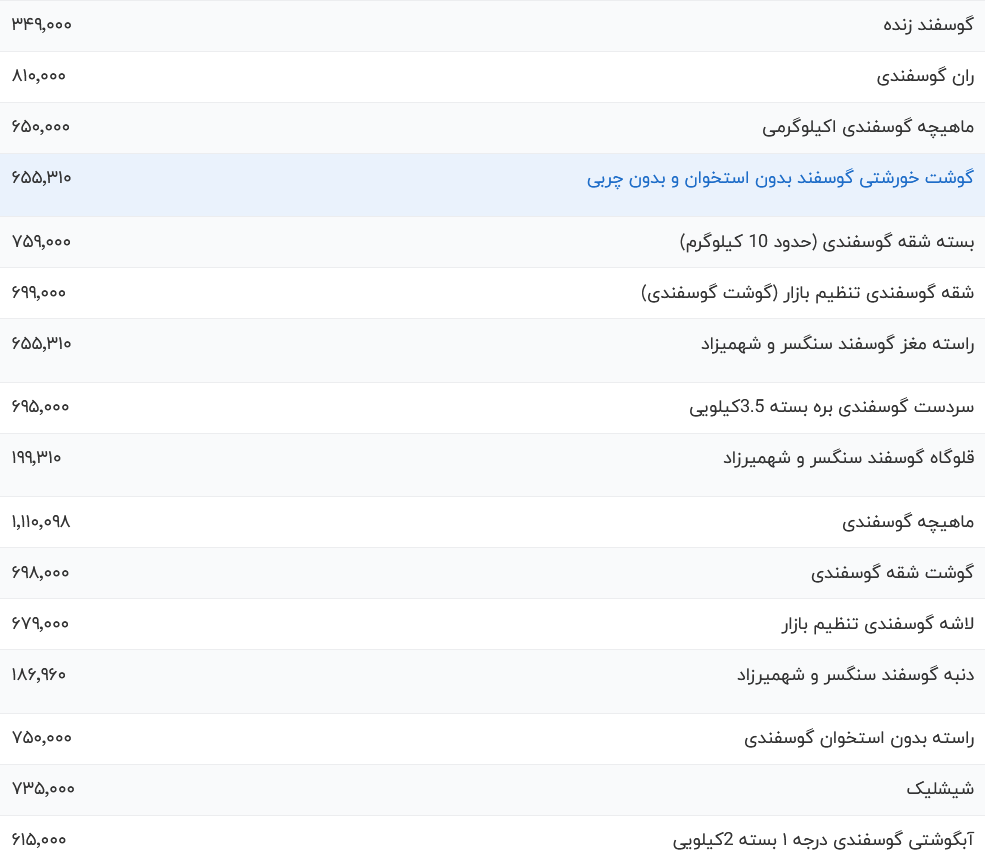Open شقه گوسفندی تنظیم بازار (گوشت گوسفندی)
985x863 pixels.
[807, 293]
